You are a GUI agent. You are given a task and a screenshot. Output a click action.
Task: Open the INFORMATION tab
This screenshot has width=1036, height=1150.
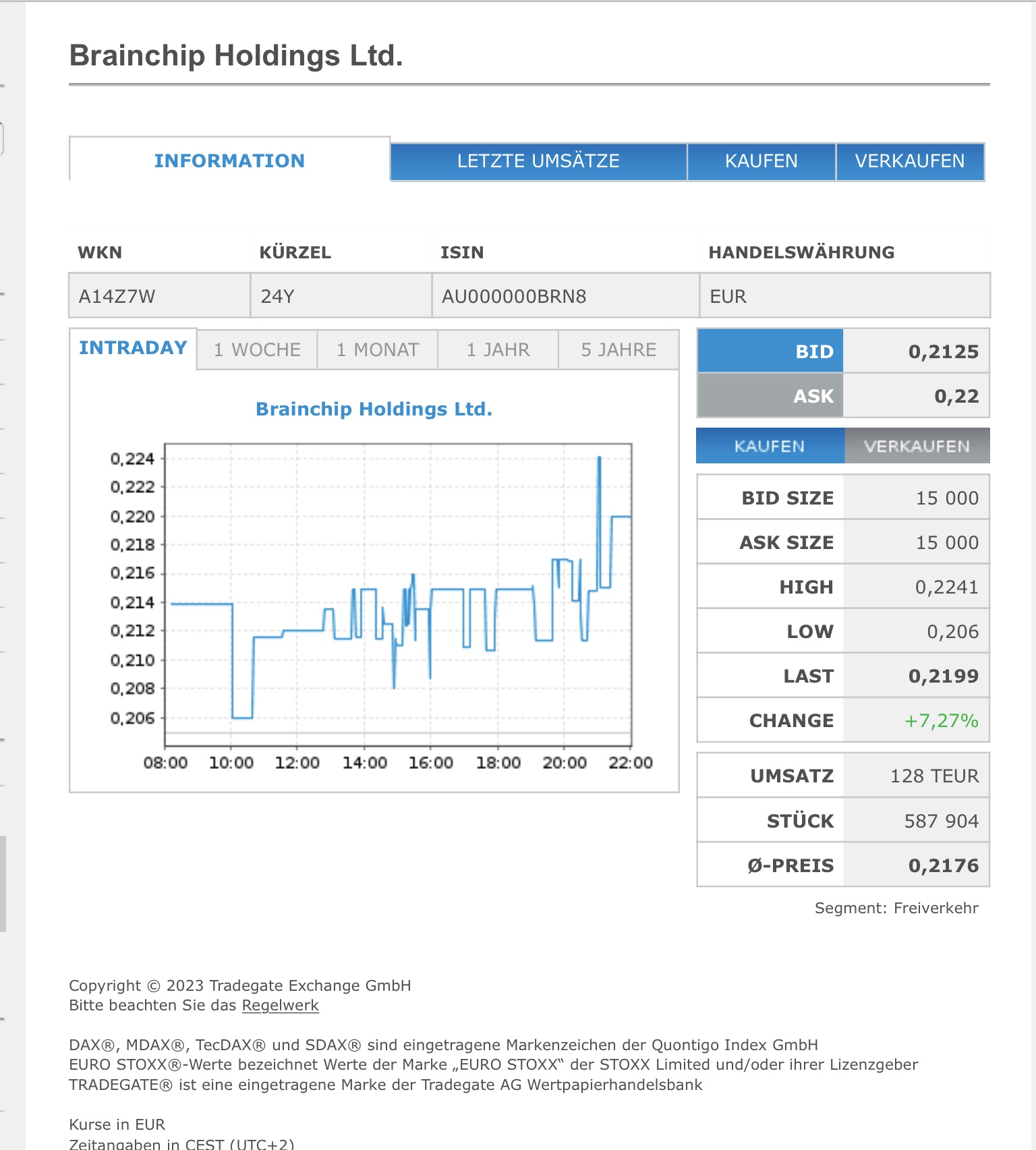(229, 161)
